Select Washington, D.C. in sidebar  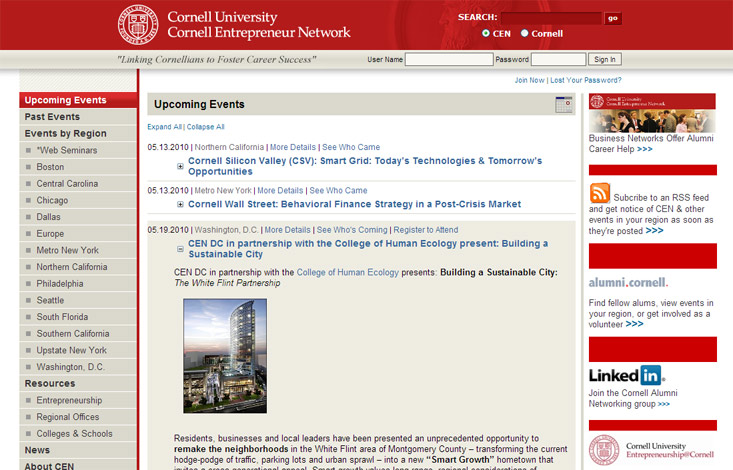[78, 367]
